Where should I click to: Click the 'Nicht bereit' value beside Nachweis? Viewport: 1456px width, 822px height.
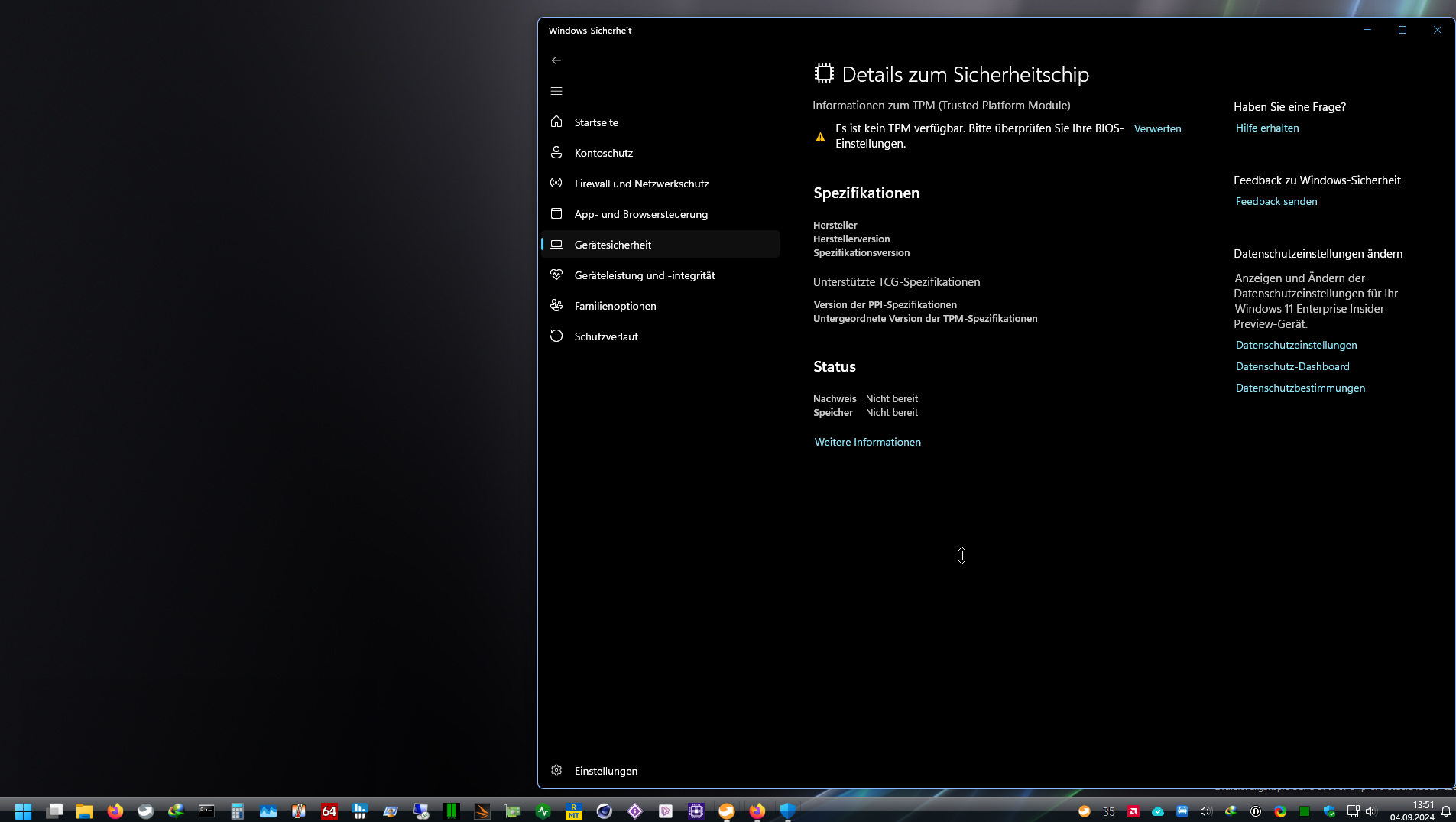coord(892,398)
